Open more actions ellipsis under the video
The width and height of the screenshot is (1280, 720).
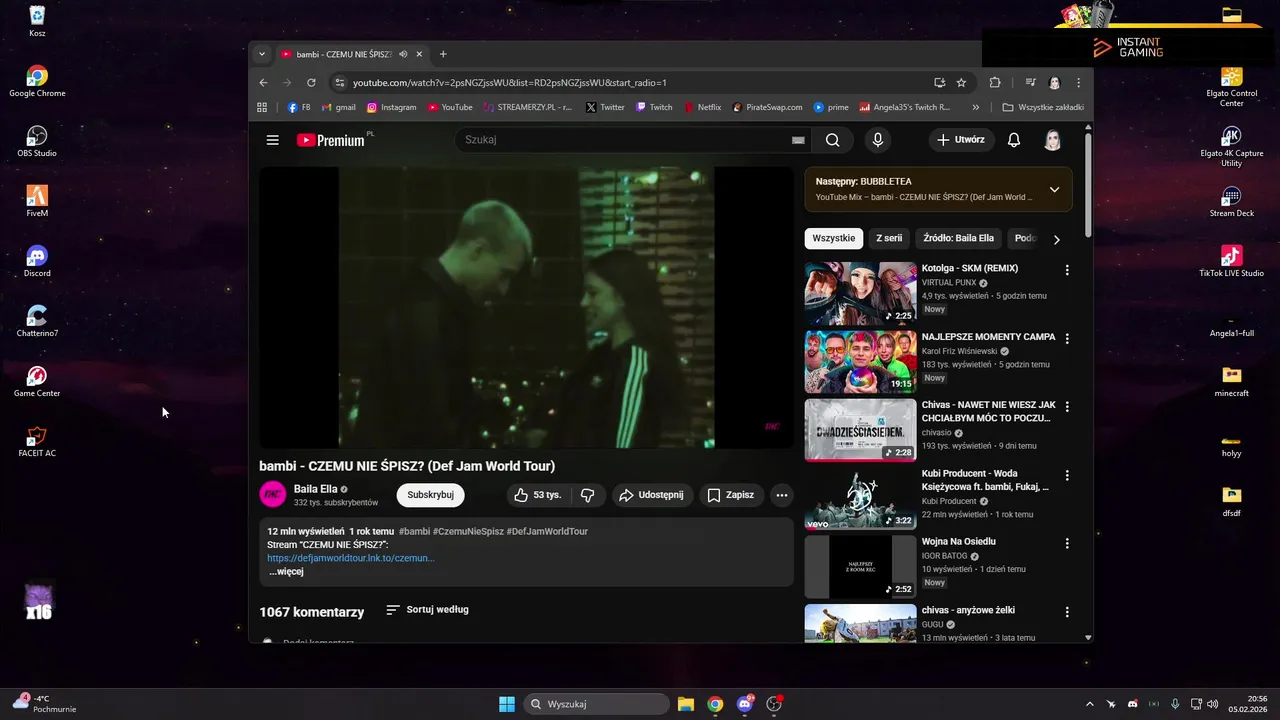(782, 495)
